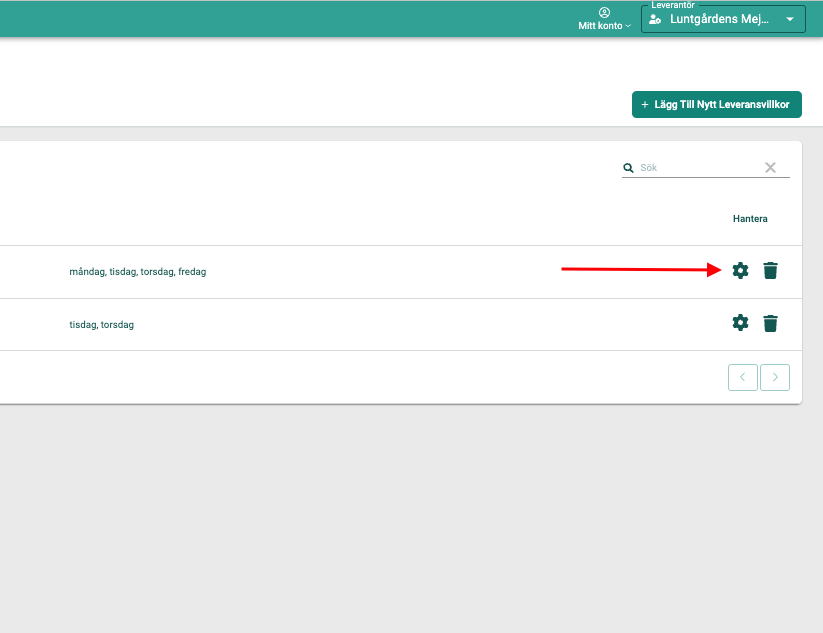Expand the Leverantör dropdown arrow
The width and height of the screenshot is (823, 633).
coord(790,19)
